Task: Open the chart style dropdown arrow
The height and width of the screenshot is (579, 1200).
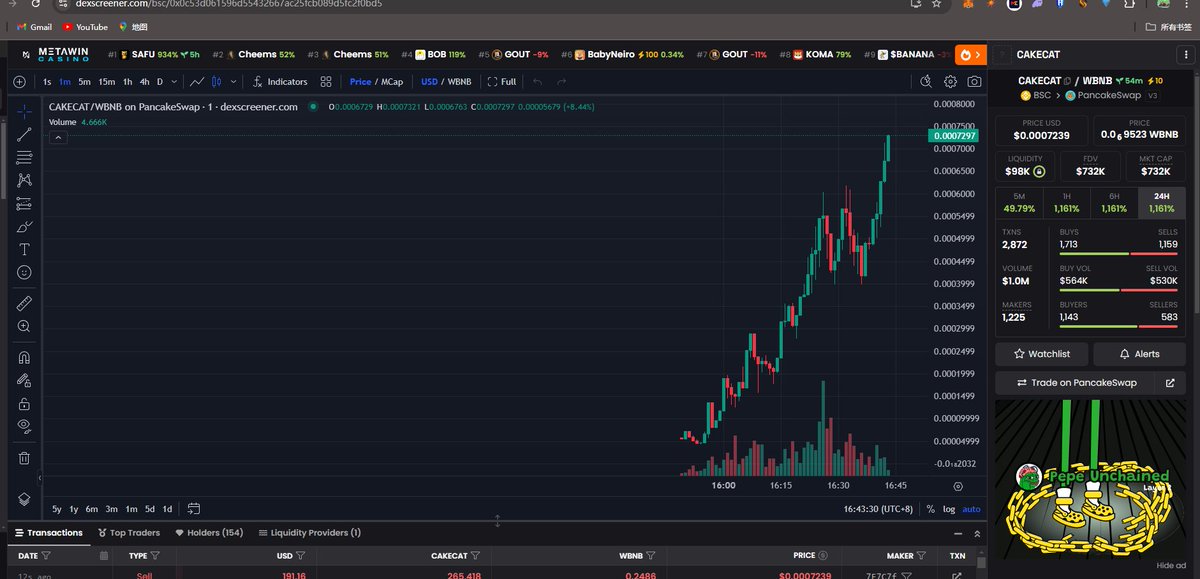Action: tap(234, 82)
